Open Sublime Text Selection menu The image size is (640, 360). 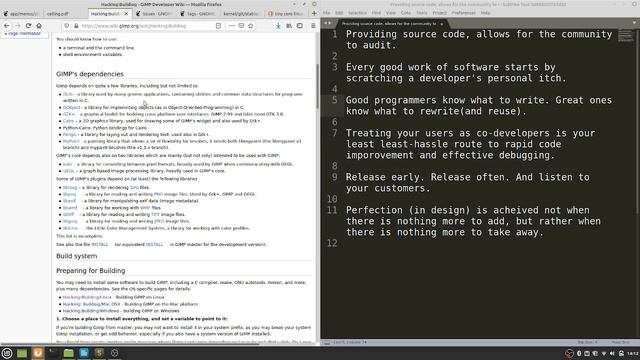[x=357, y=13]
